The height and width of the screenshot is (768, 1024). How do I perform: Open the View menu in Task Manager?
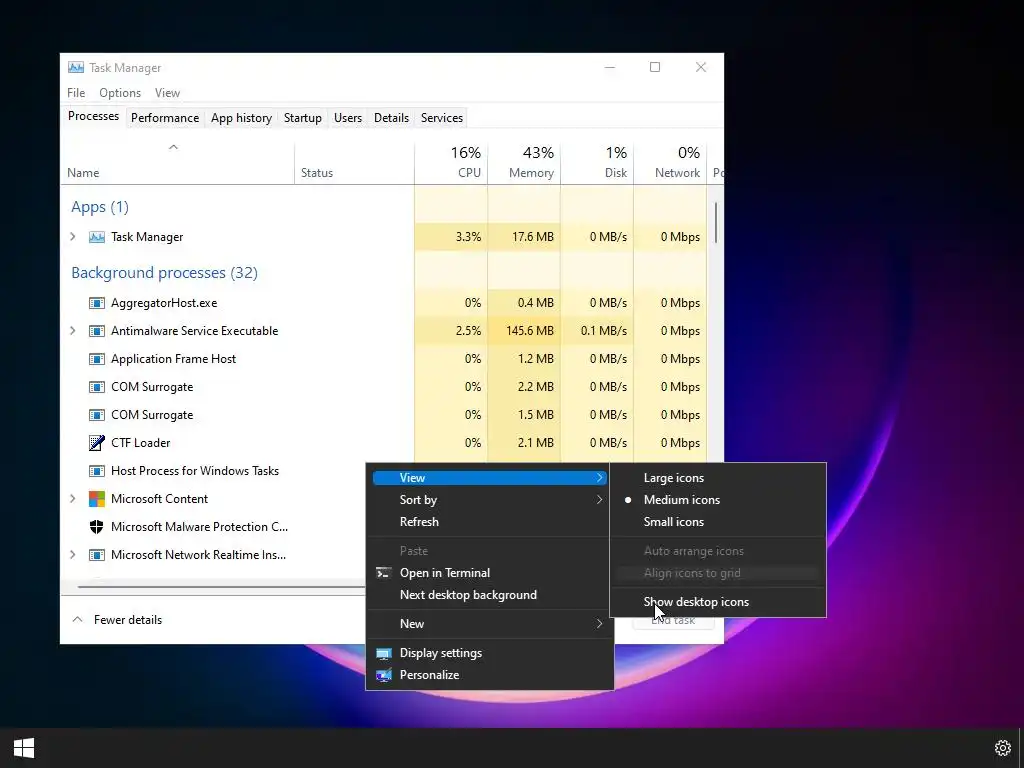167,93
